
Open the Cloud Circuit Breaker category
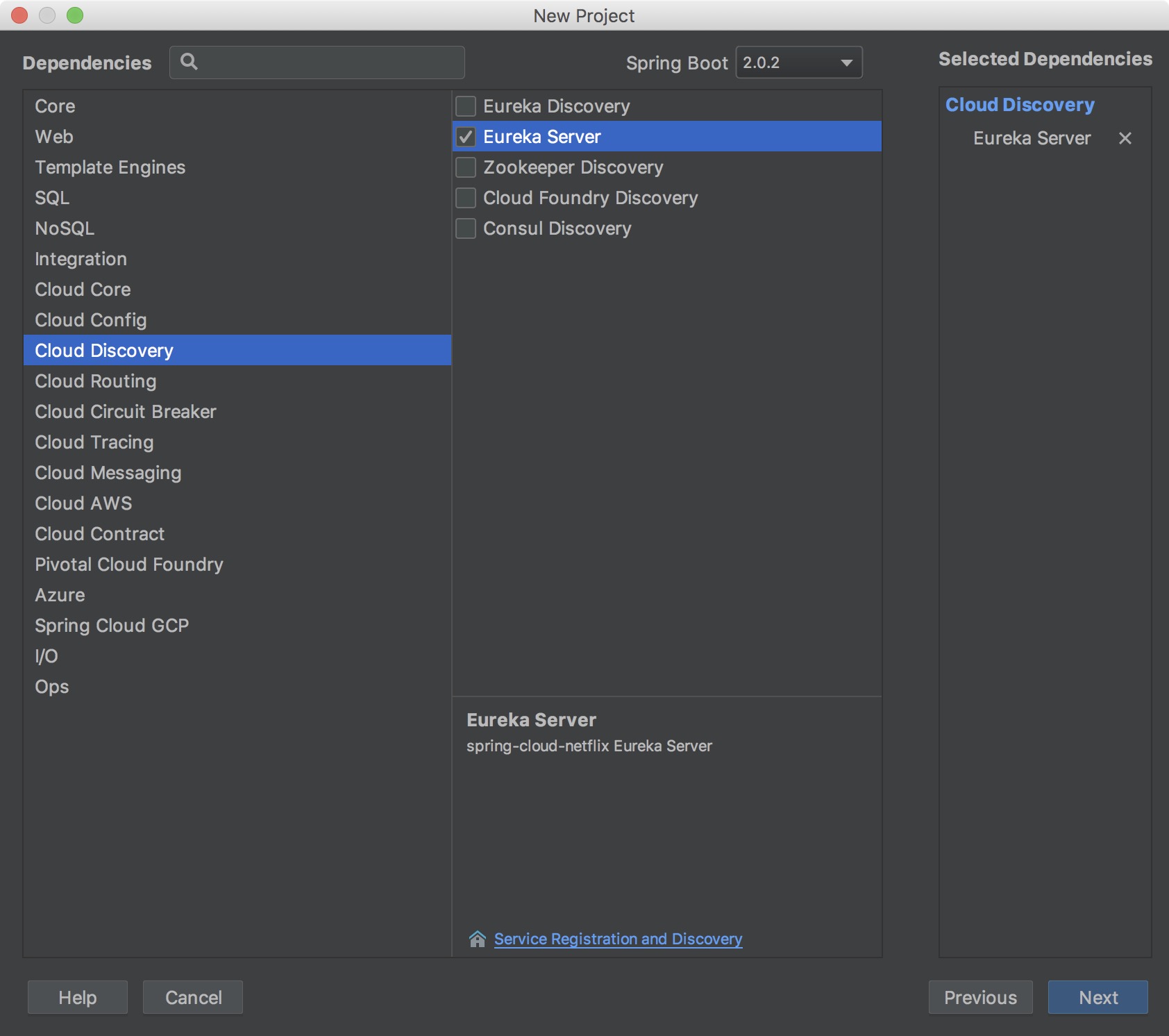point(237,412)
